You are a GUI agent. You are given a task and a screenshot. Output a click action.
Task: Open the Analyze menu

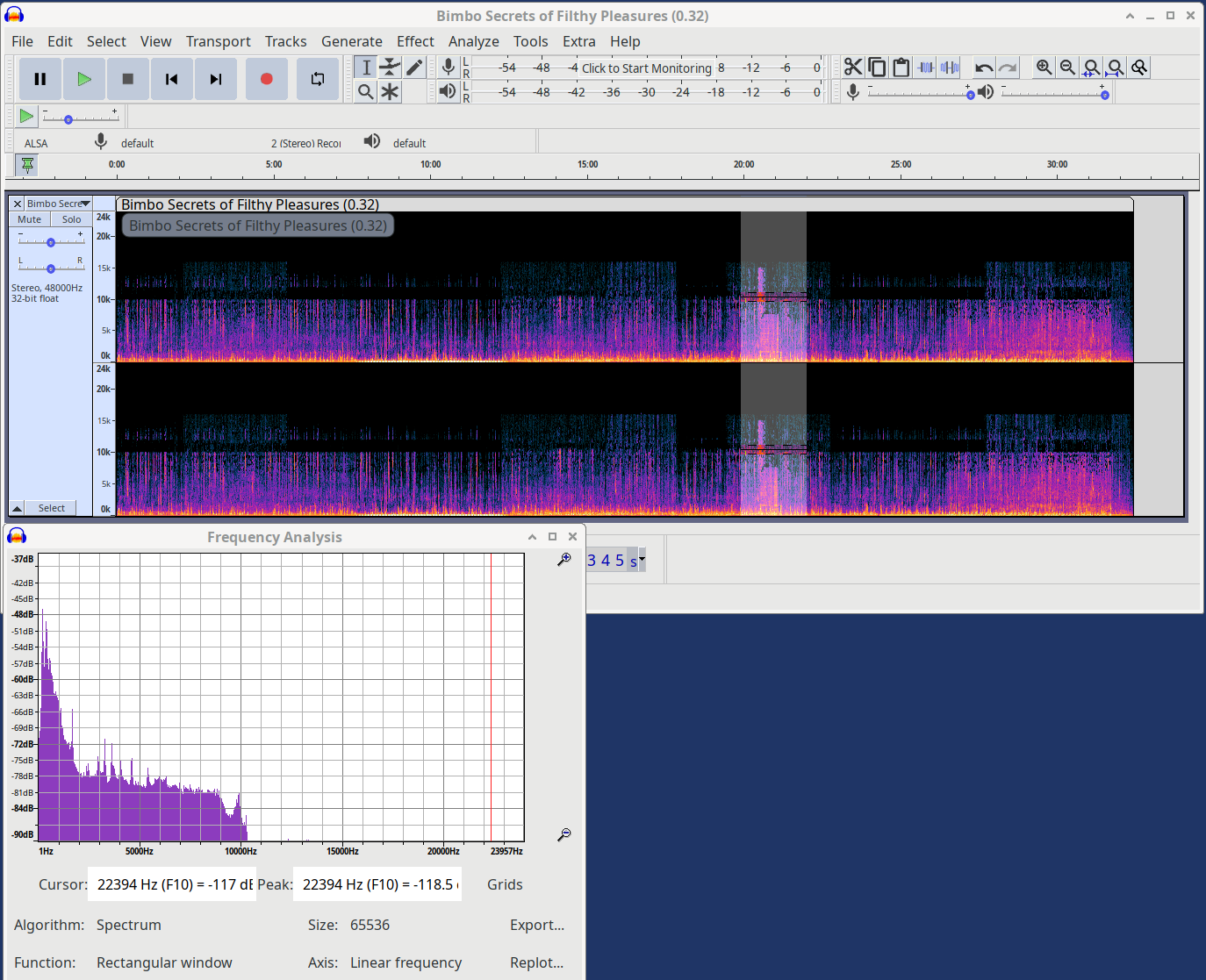pos(473,41)
